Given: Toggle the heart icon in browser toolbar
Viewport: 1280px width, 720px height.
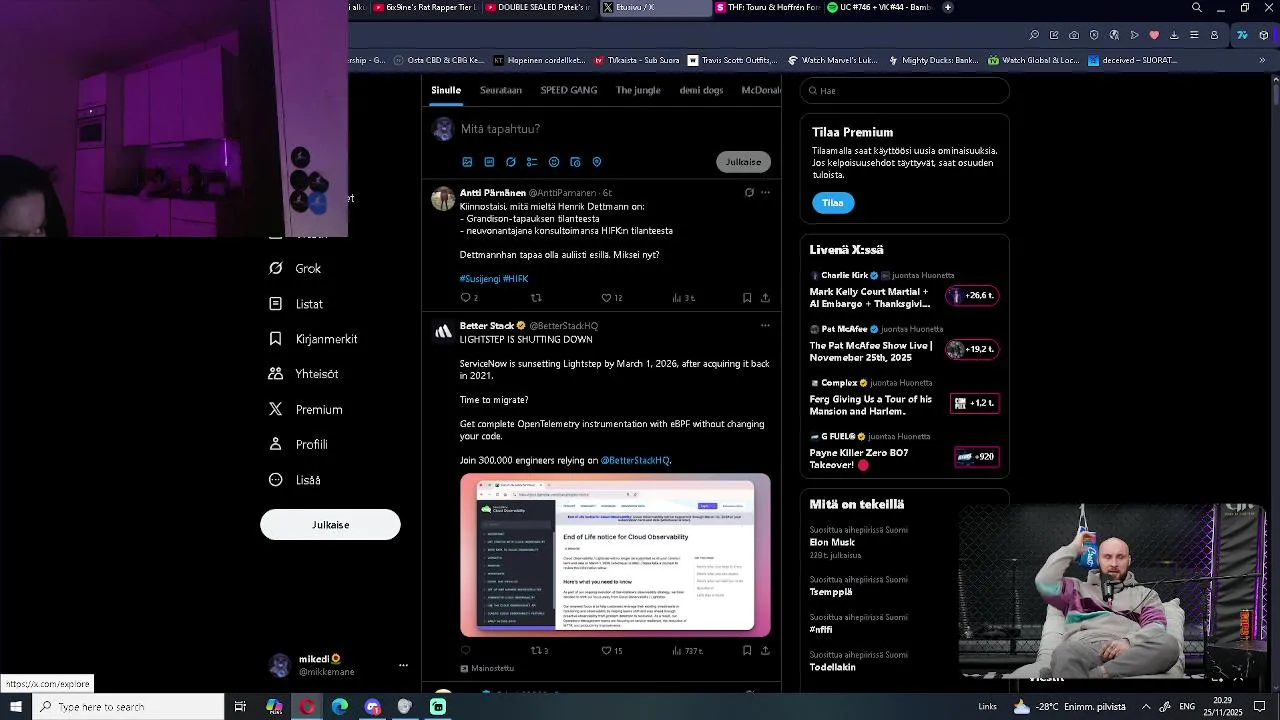Looking at the screenshot, I should [x=1154, y=35].
